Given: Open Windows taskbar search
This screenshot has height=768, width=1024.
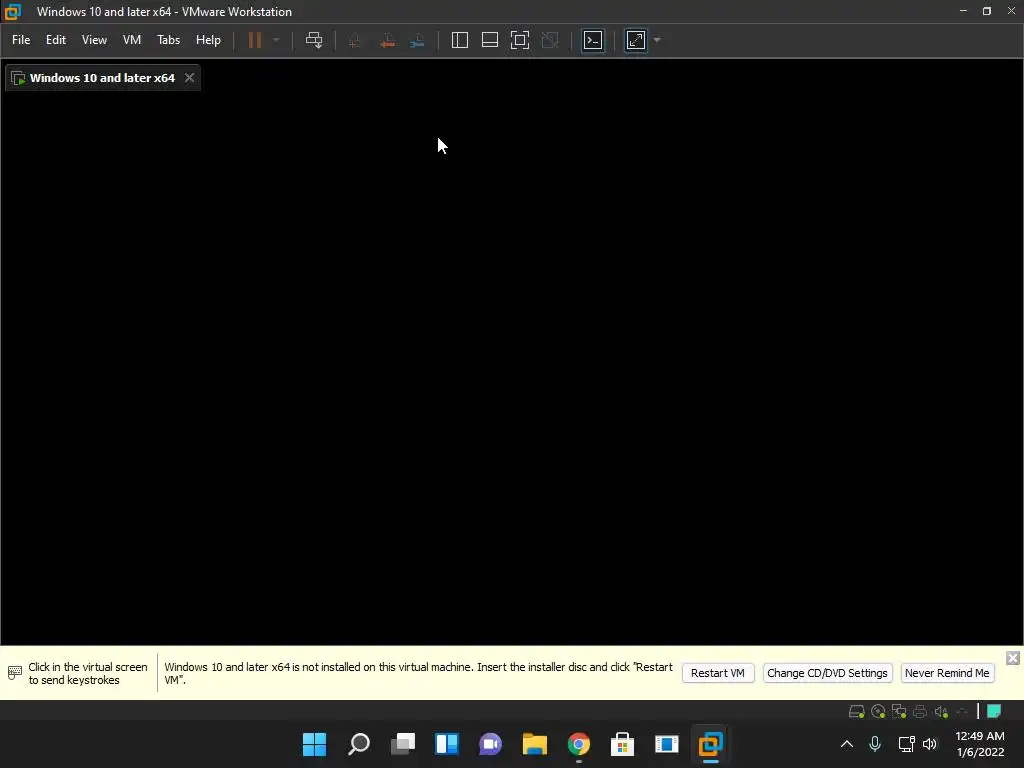Looking at the screenshot, I should [359, 744].
